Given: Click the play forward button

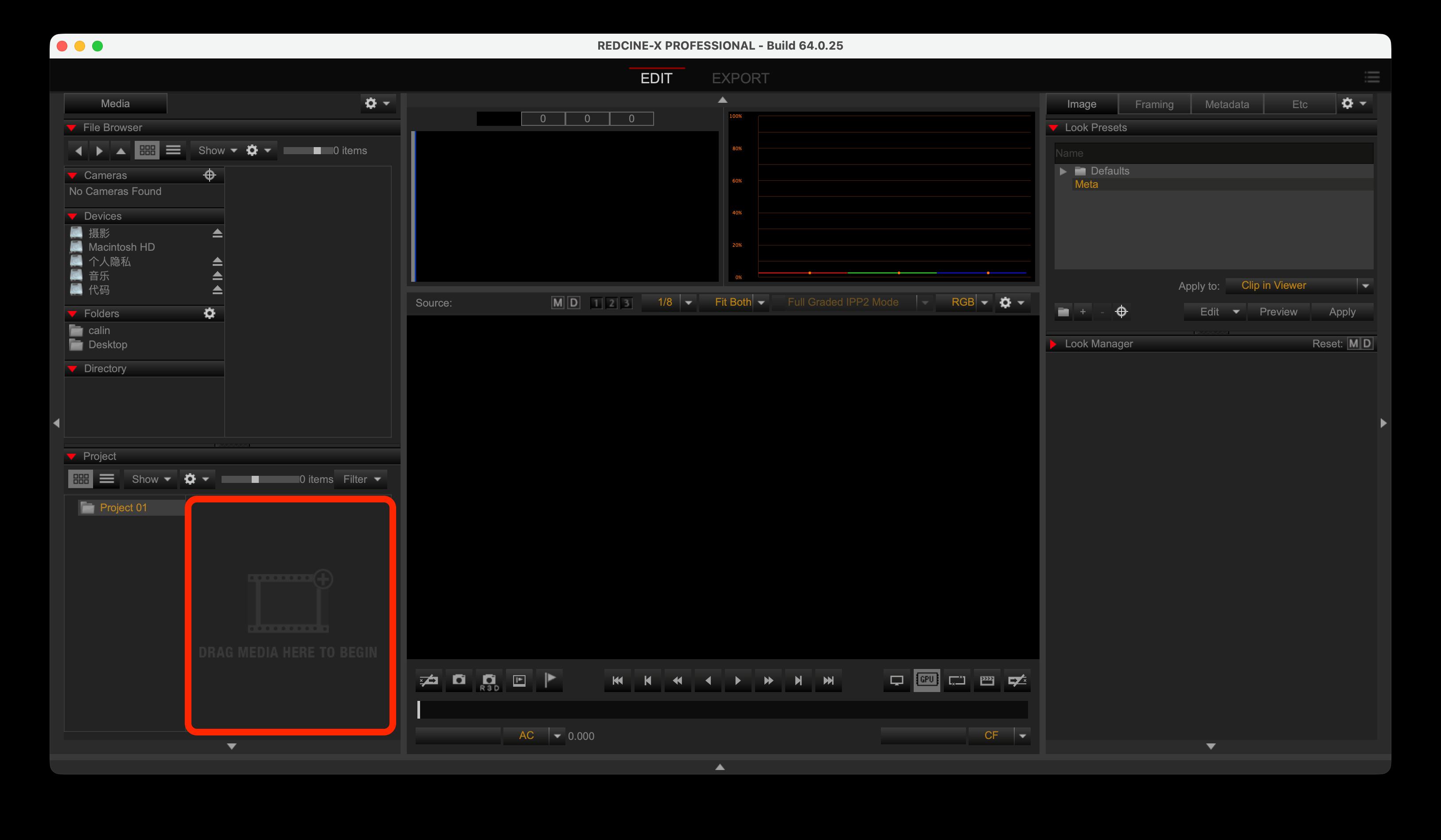Looking at the screenshot, I should click(738, 680).
